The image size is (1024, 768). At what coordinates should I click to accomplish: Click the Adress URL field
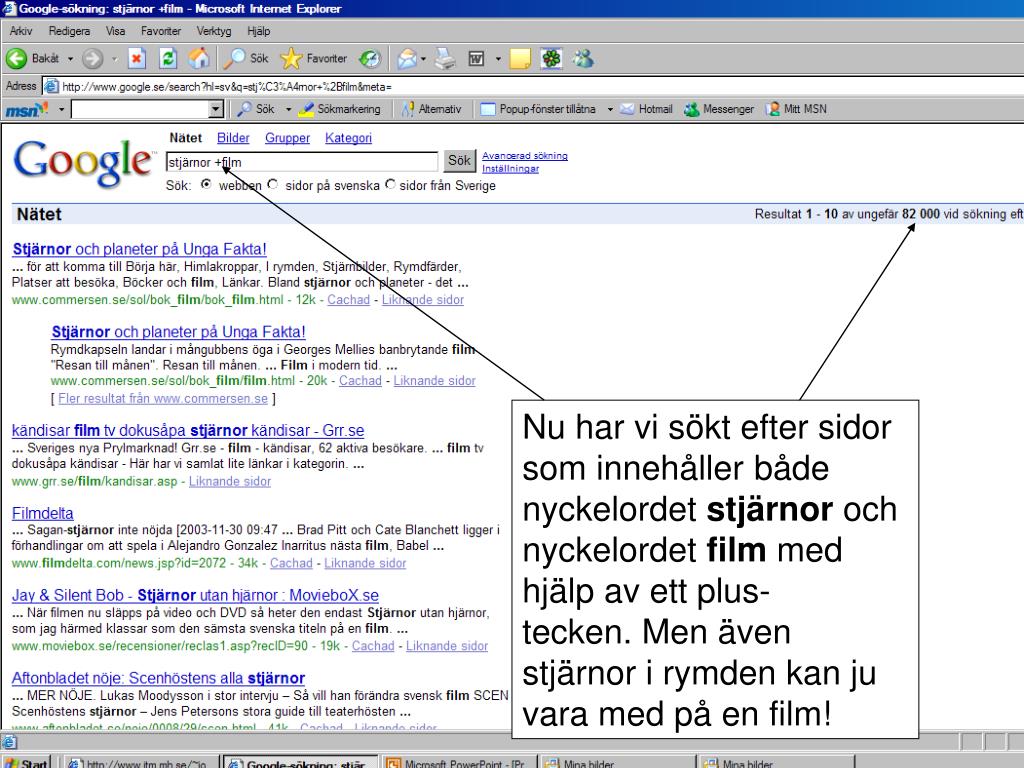(533, 86)
